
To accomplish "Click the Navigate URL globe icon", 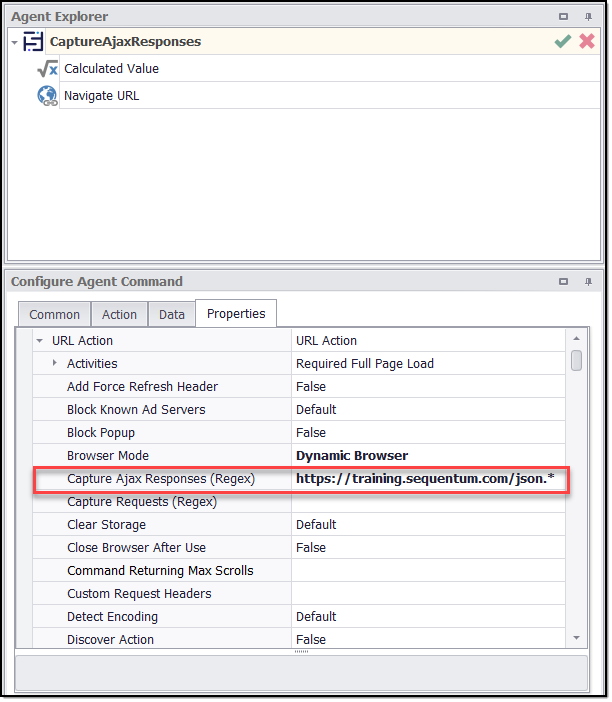I will (47, 96).
